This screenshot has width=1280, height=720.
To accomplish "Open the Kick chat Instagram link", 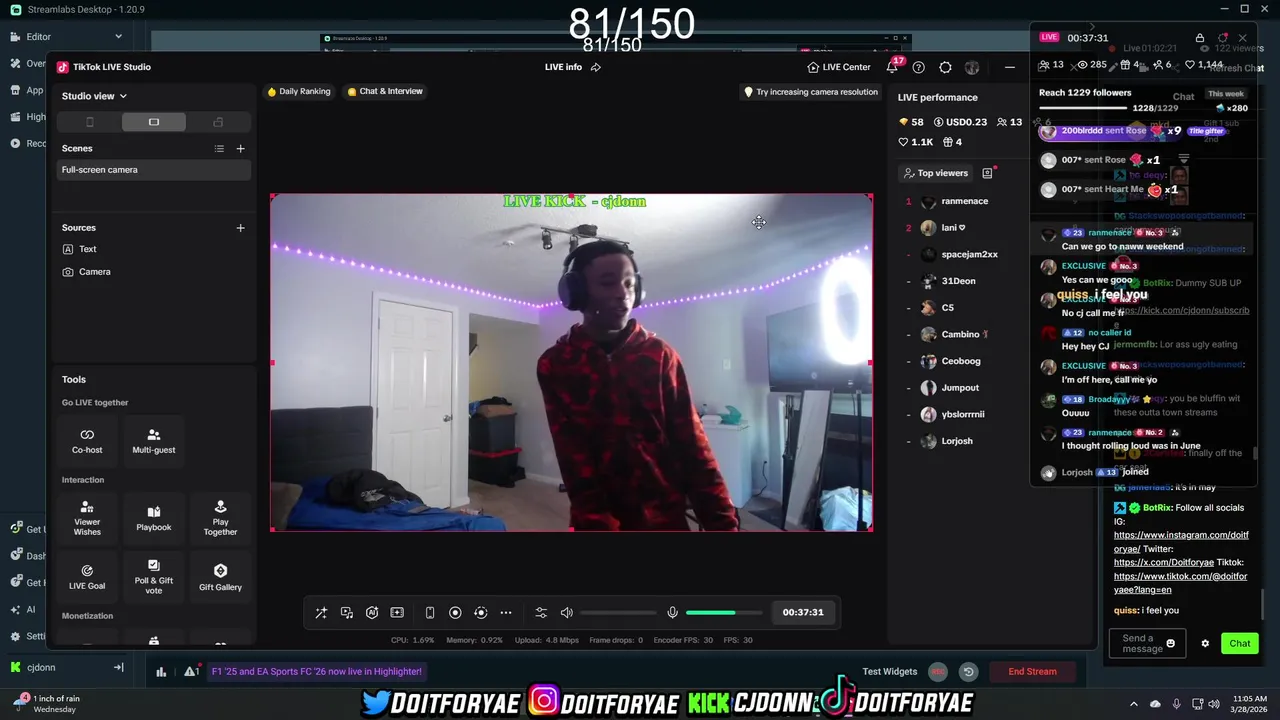I will (1181, 542).
